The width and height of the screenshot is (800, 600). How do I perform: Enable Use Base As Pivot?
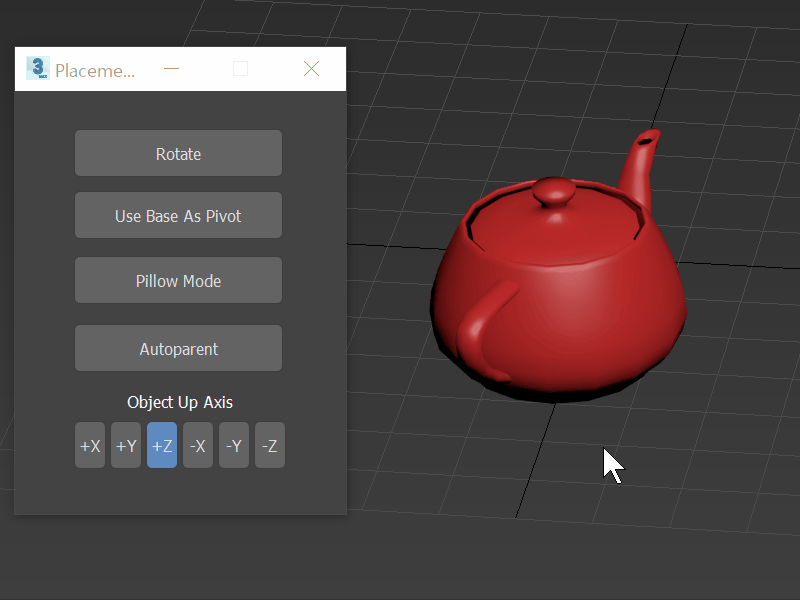[x=178, y=215]
